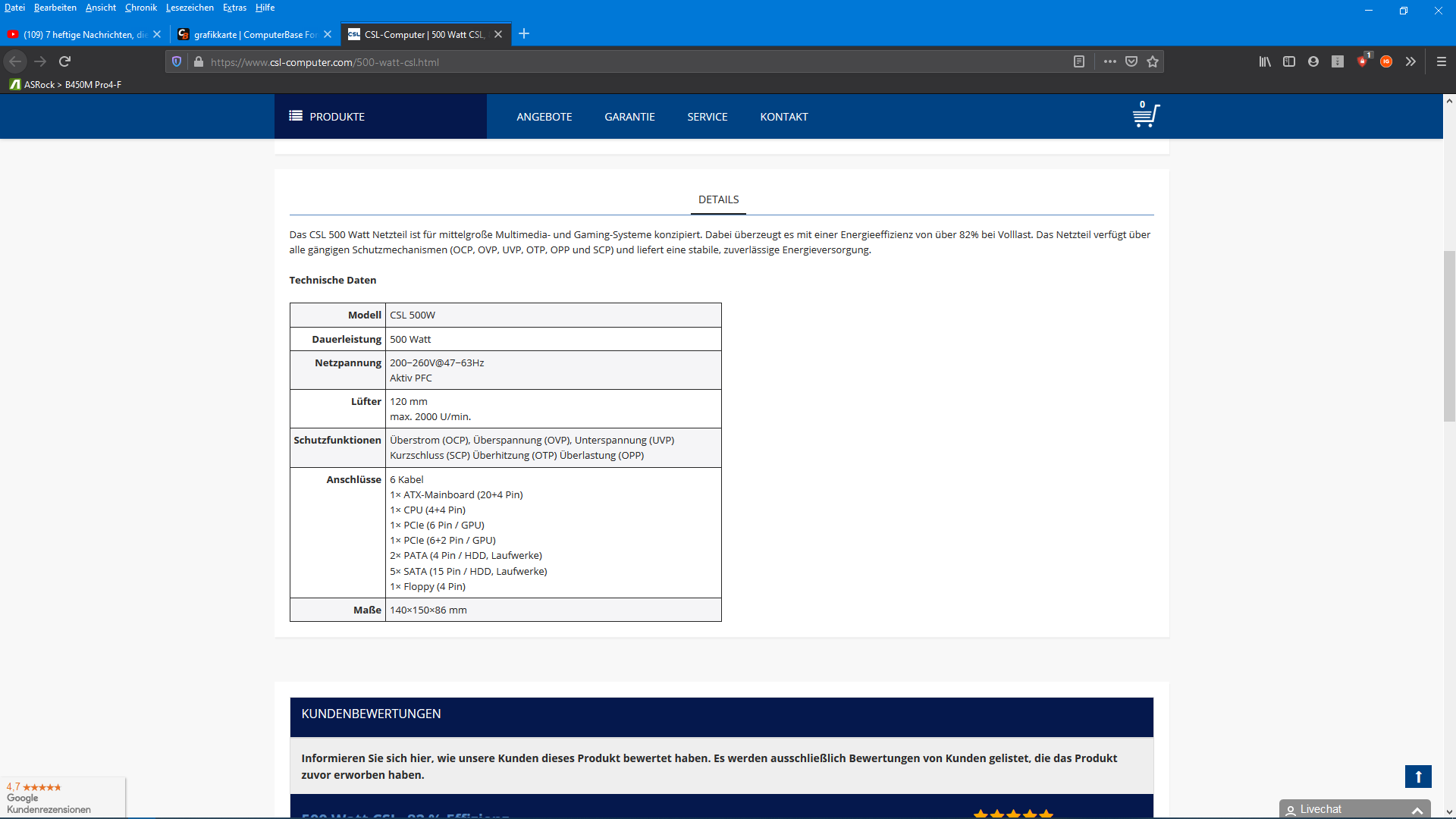Expand the toolbar overflow chevron
The image size is (1456, 819).
tap(1410, 61)
